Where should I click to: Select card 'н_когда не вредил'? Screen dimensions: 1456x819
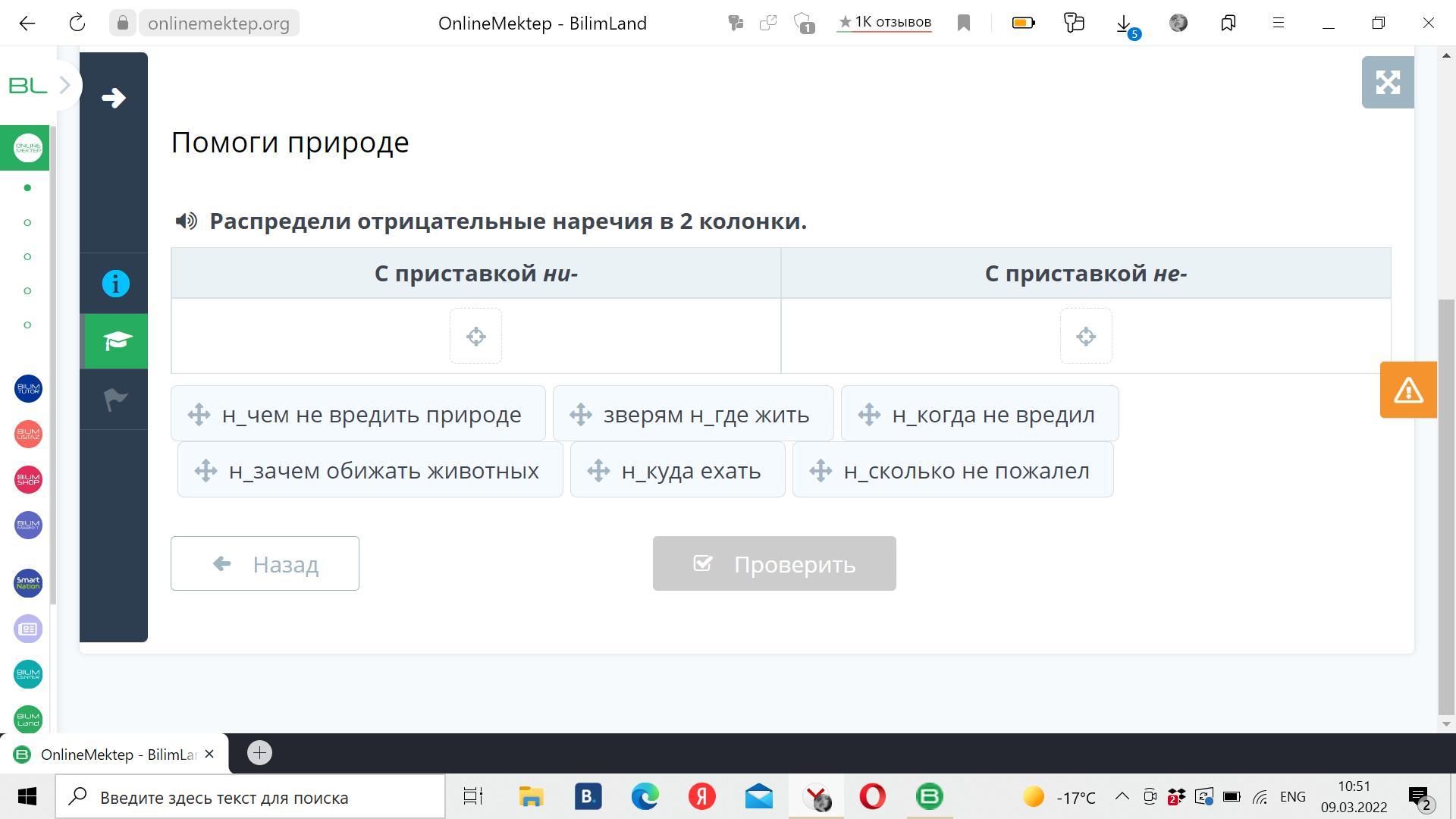[980, 413]
